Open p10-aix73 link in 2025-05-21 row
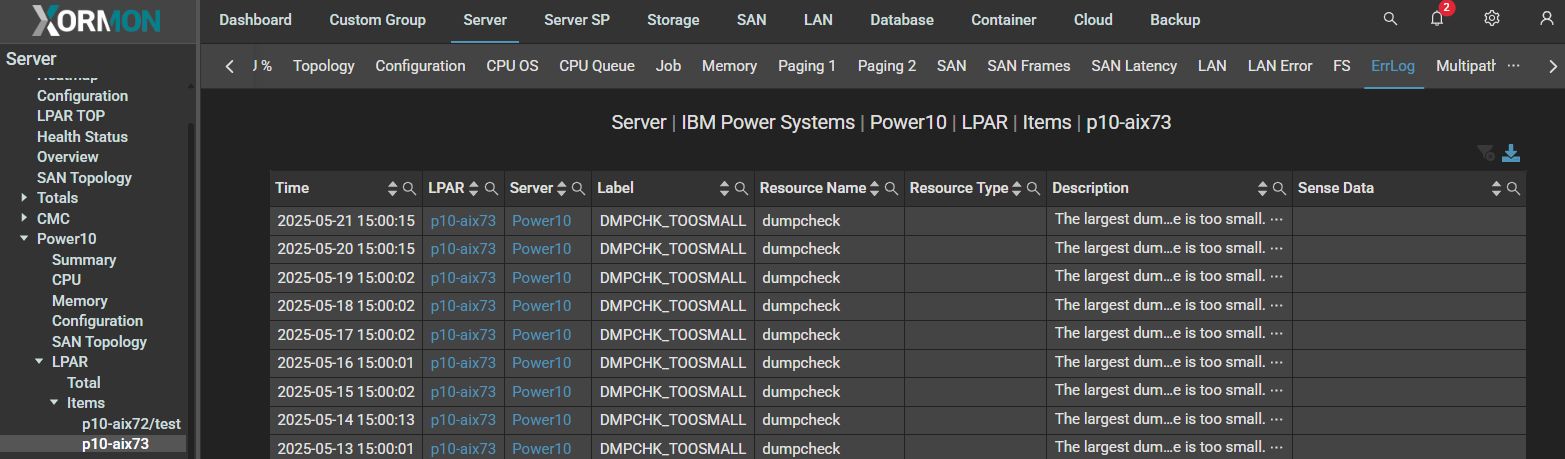 463,220
